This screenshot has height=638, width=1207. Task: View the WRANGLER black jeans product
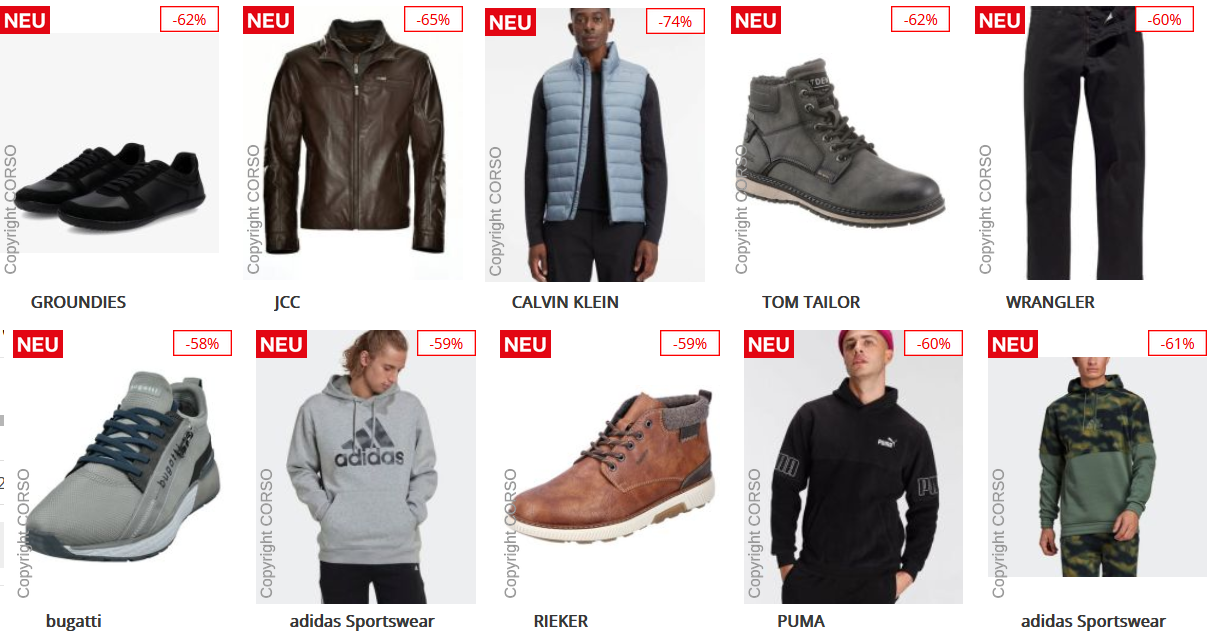(1085, 143)
